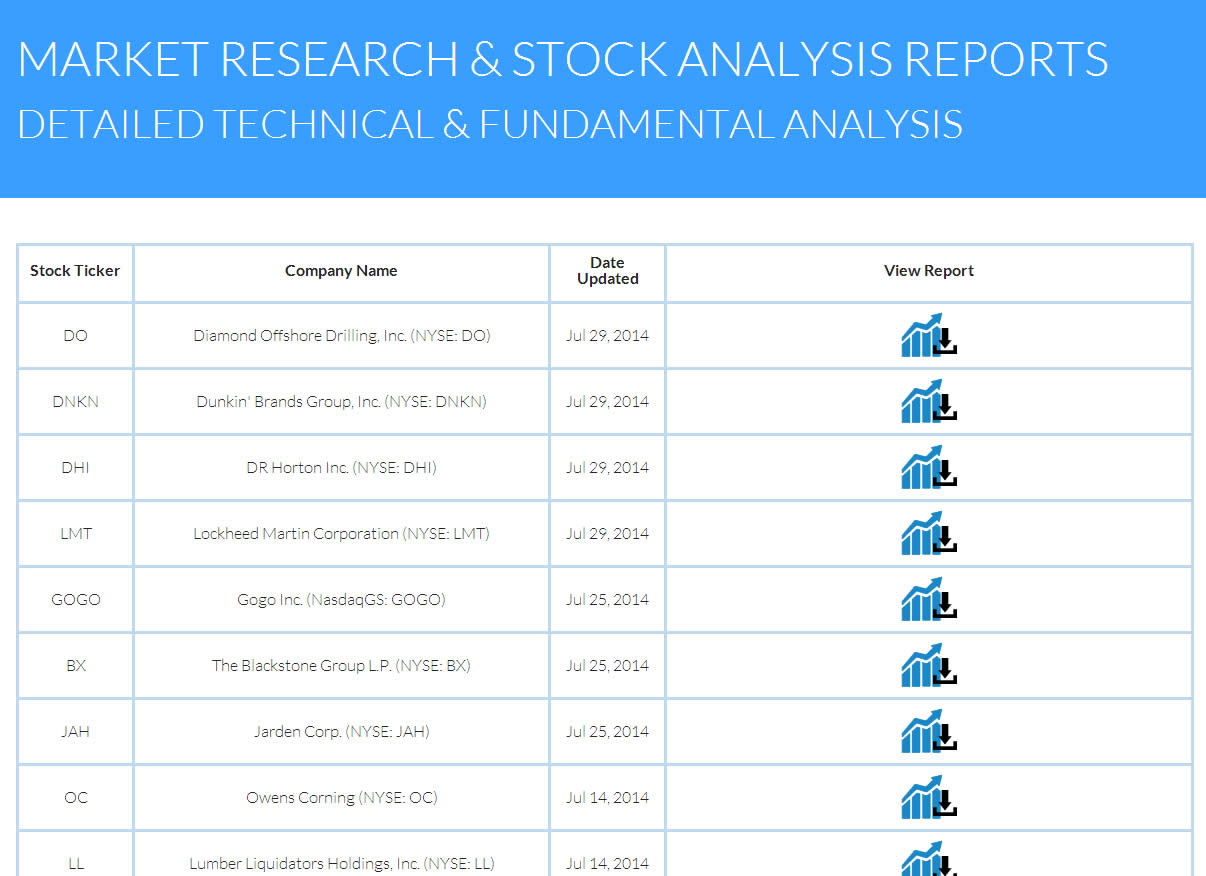Download The Blackstone Group report
Viewport: 1206px width, 876px height.
point(929,665)
